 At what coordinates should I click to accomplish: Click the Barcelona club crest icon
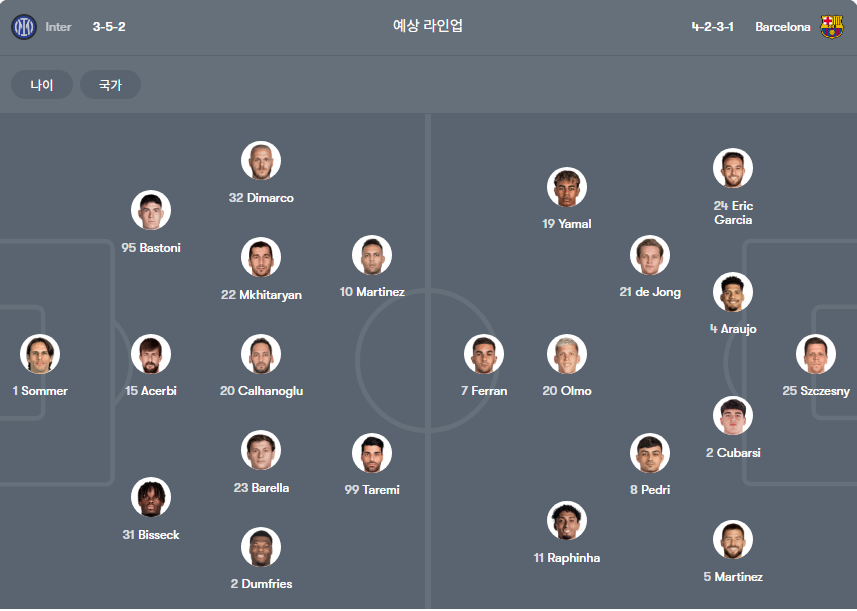[x=831, y=27]
